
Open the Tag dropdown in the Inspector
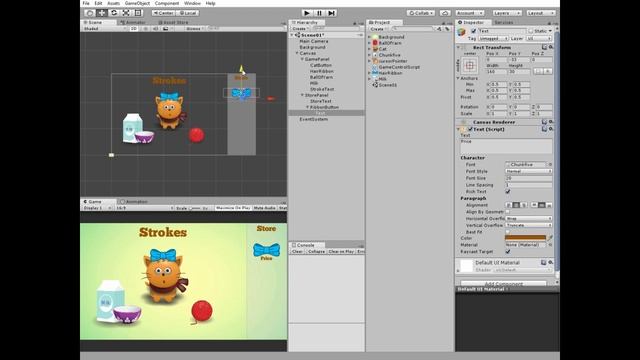pos(493,38)
